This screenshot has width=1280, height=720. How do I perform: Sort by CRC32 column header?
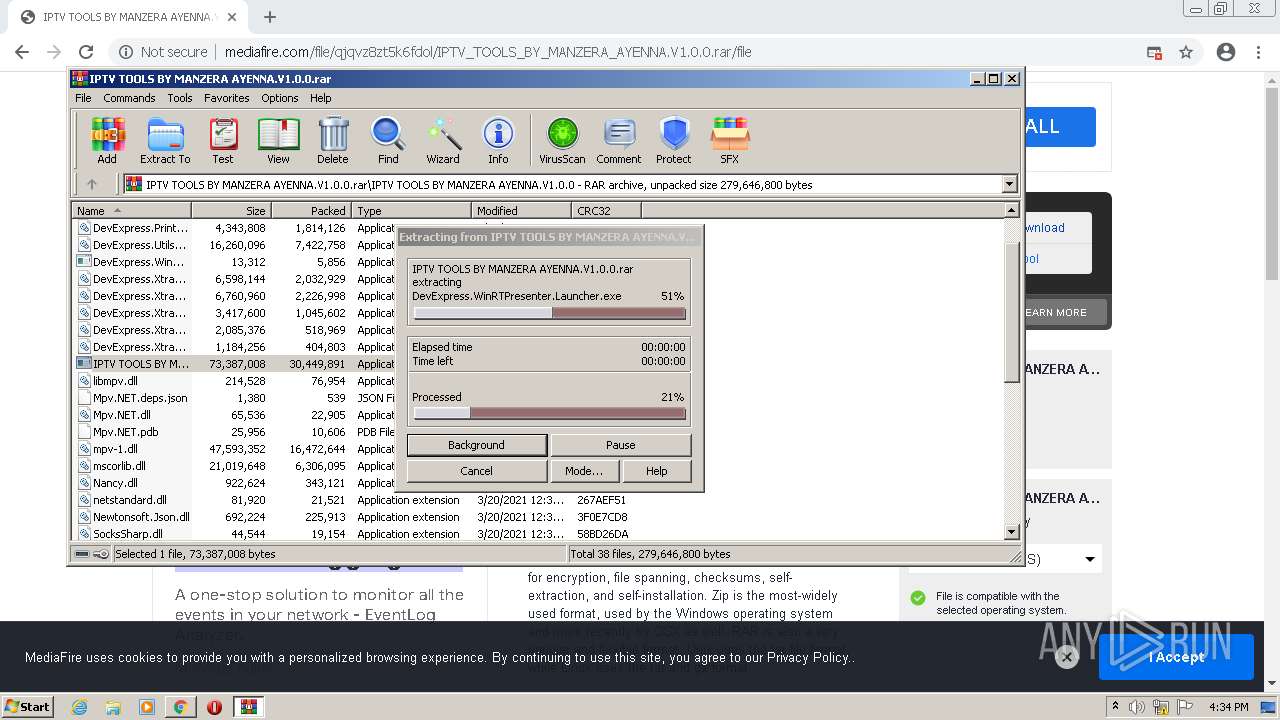point(607,210)
